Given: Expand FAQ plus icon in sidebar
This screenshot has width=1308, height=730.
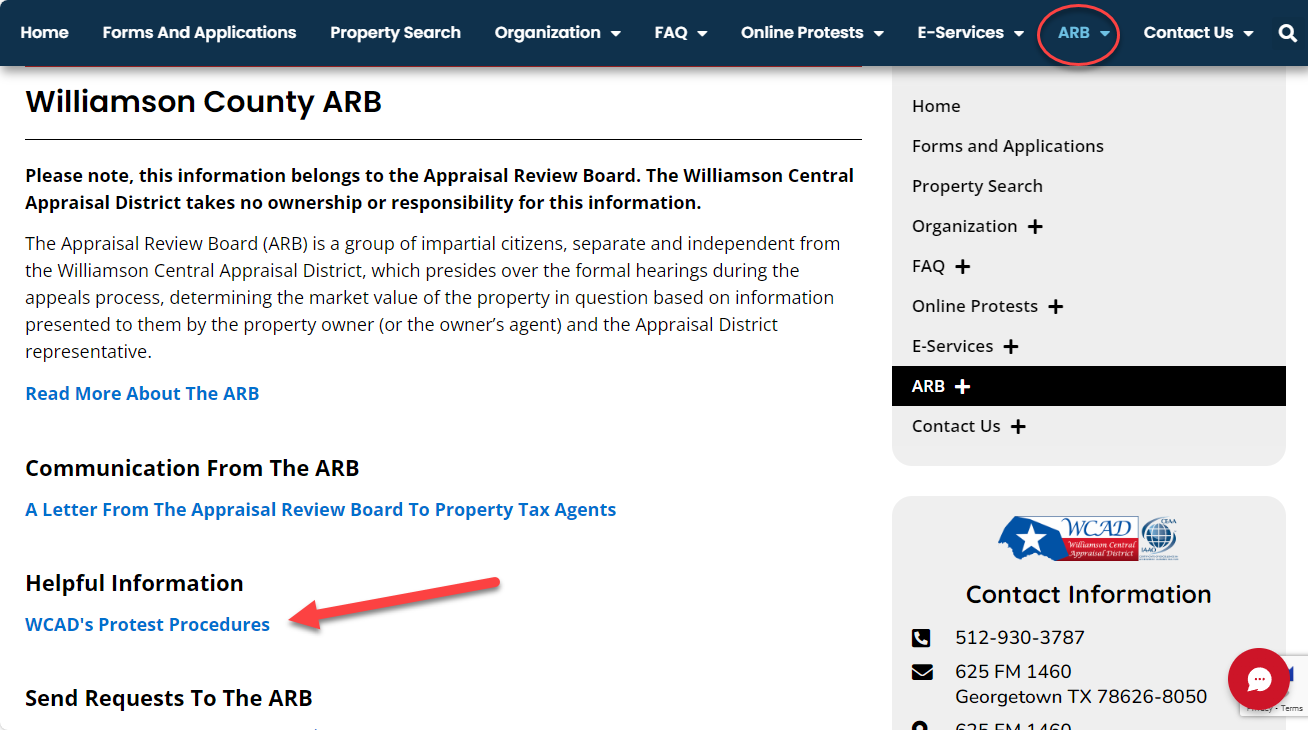Looking at the screenshot, I should click(x=962, y=267).
